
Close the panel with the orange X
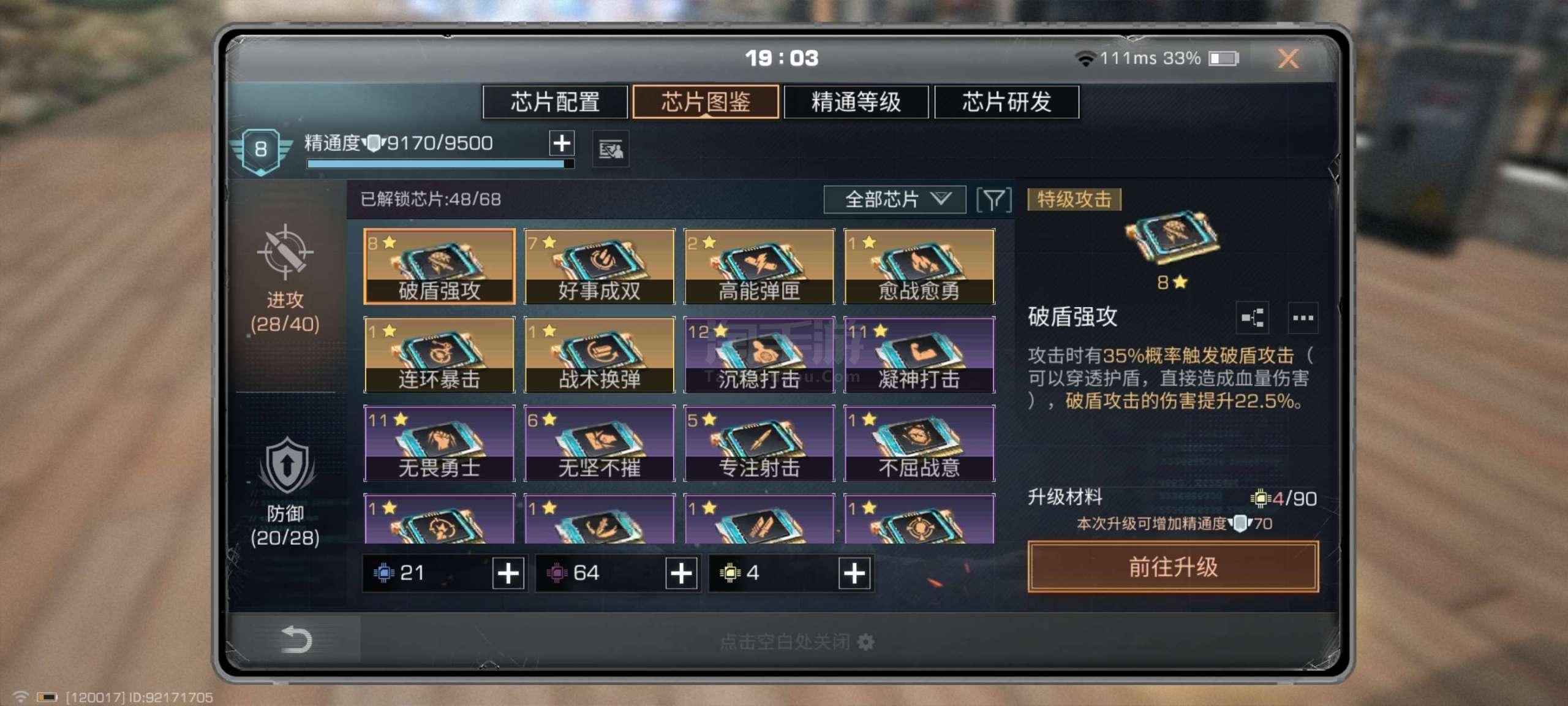click(1288, 59)
